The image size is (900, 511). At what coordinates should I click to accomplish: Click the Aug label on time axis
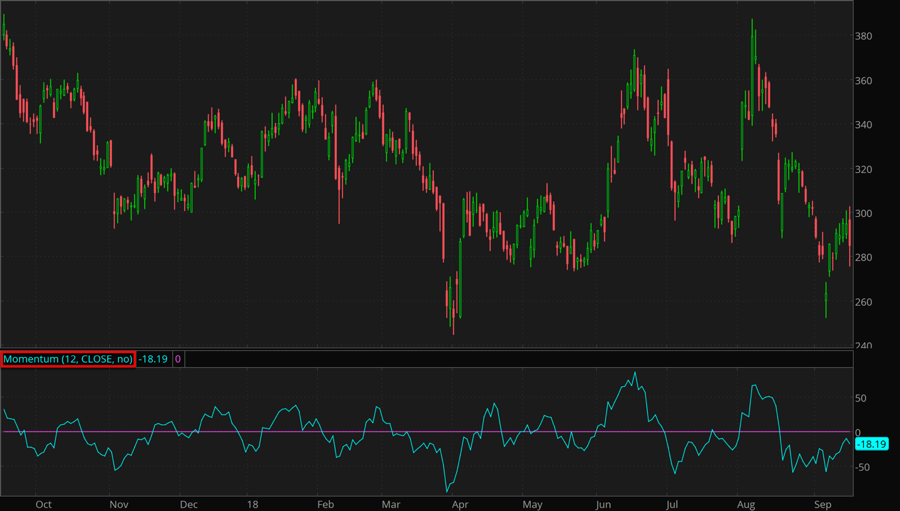(x=747, y=505)
